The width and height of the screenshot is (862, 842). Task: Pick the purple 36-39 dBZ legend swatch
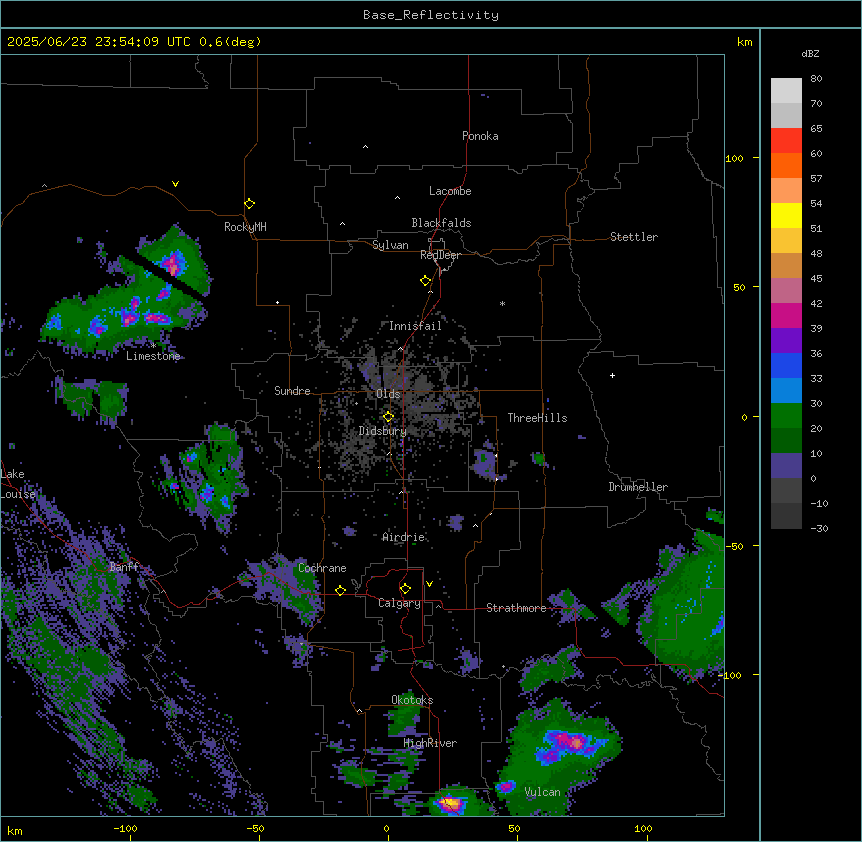coord(786,341)
